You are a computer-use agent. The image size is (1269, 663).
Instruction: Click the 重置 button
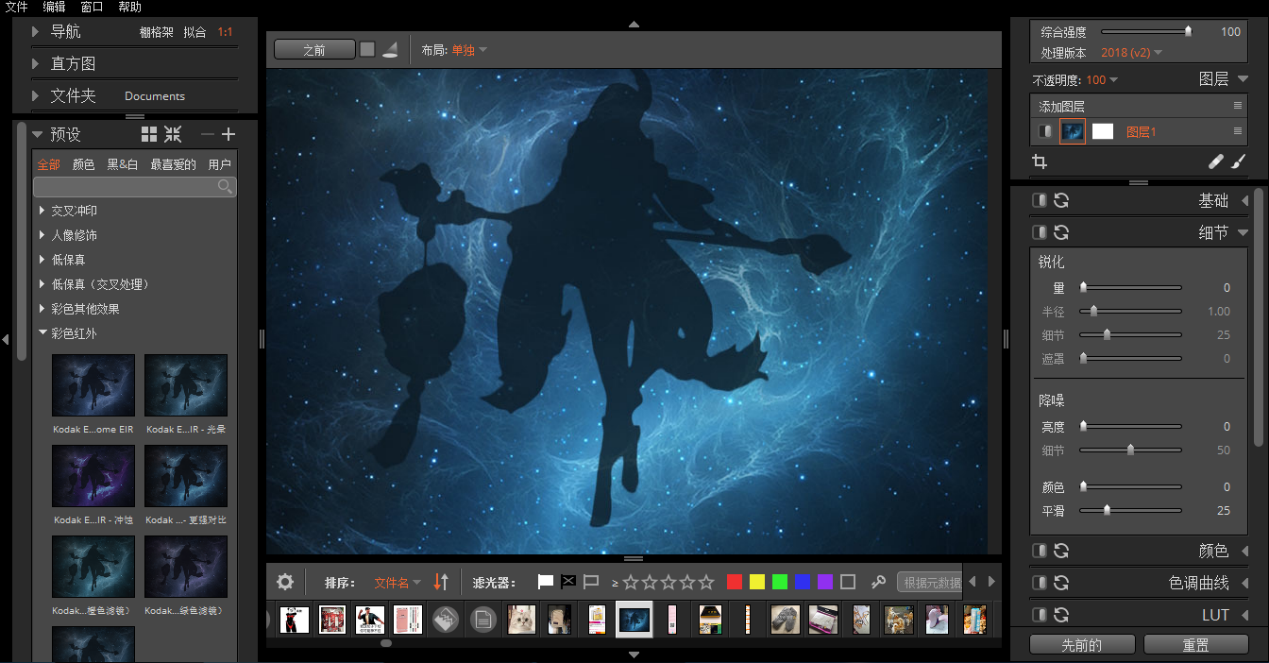coord(1196,644)
